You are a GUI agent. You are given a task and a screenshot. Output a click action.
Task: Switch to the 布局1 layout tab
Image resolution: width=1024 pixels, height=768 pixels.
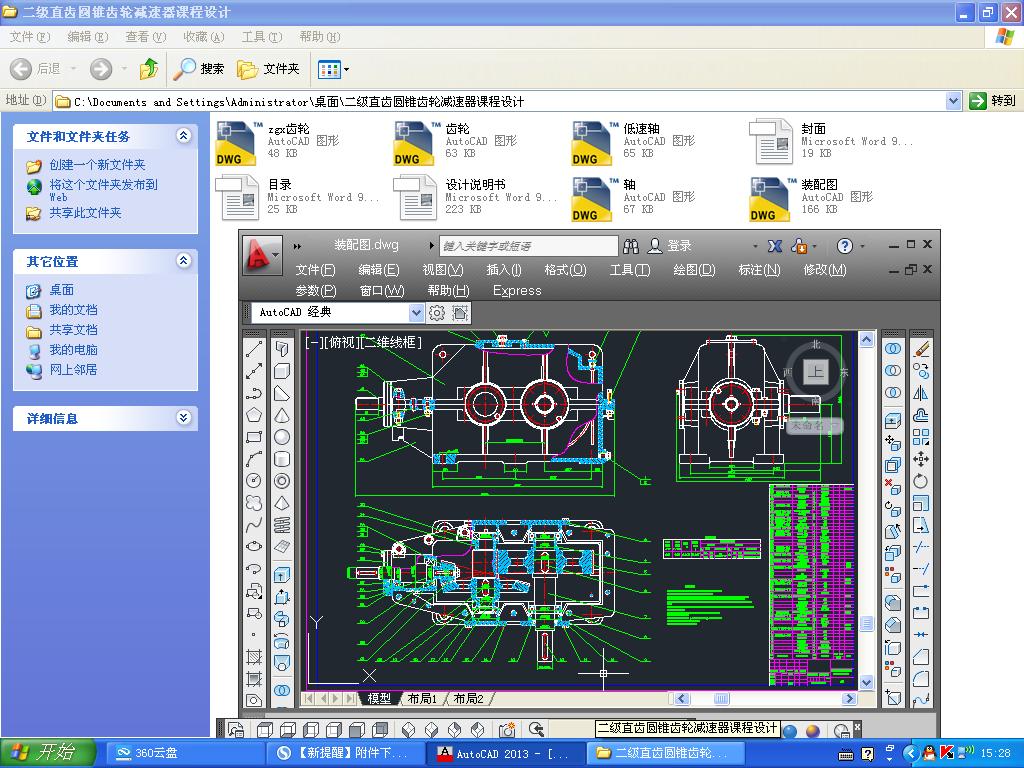(x=421, y=699)
